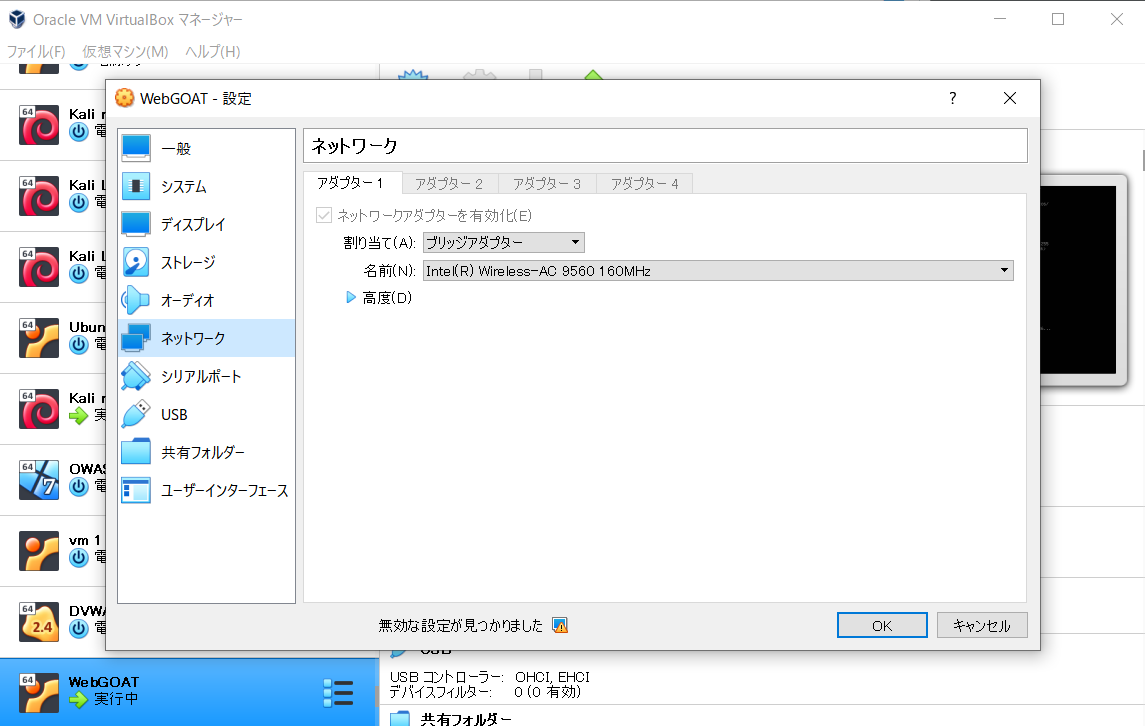Open the ストレージ settings category
Image resolution: width=1145 pixels, height=726 pixels.
click(207, 262)
